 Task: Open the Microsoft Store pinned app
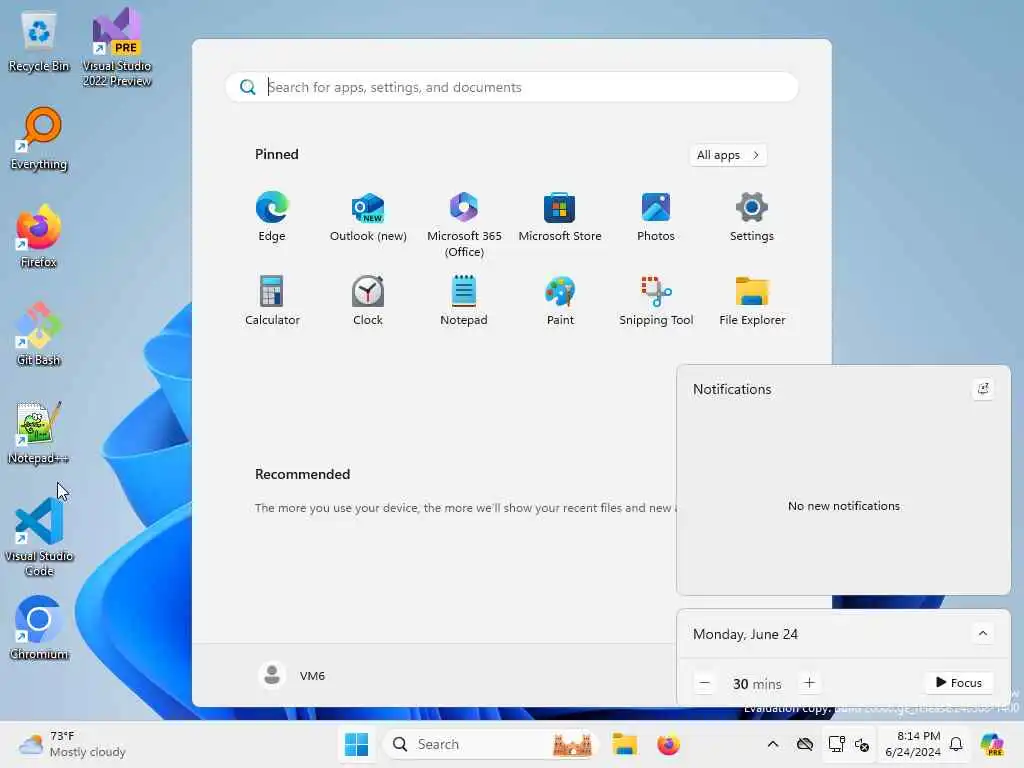click(560, 217)
